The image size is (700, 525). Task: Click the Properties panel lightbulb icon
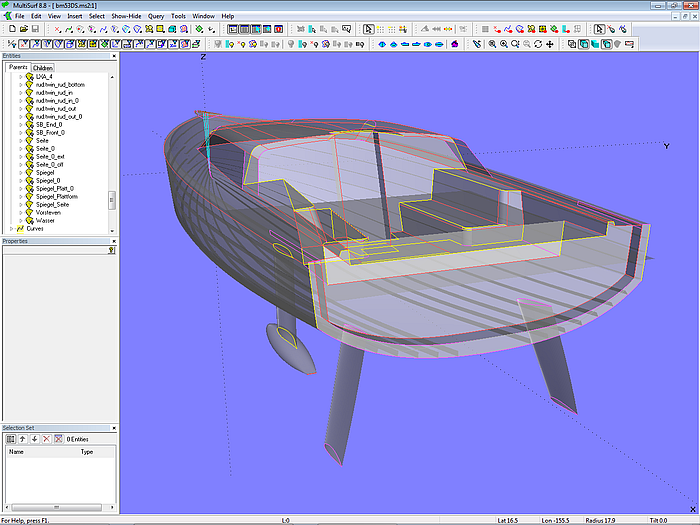click(x=112, y=250)
